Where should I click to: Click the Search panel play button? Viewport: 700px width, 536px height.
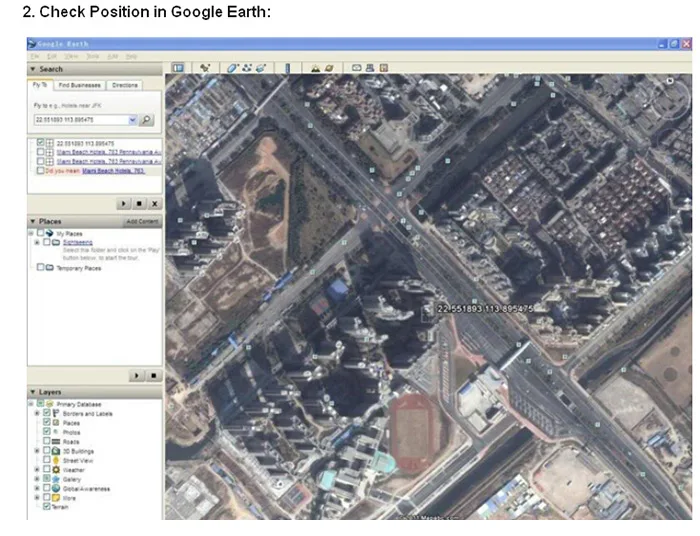(123, 204)
